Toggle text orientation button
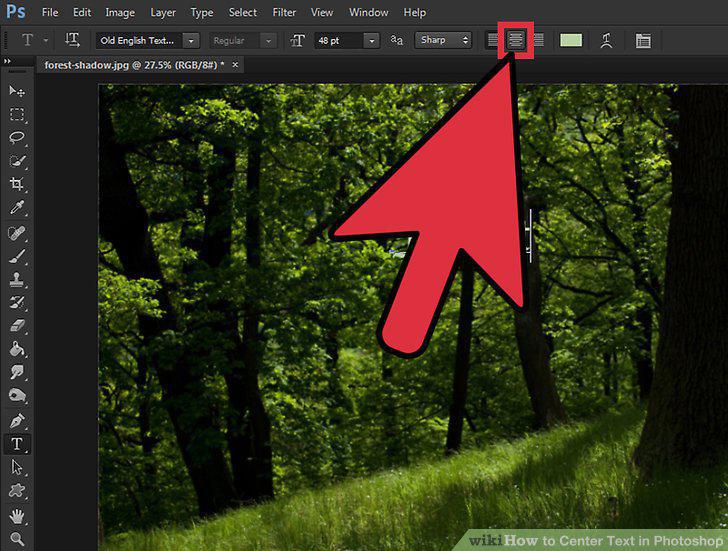Viewport: 728px width, 551px height. (72, 40)
